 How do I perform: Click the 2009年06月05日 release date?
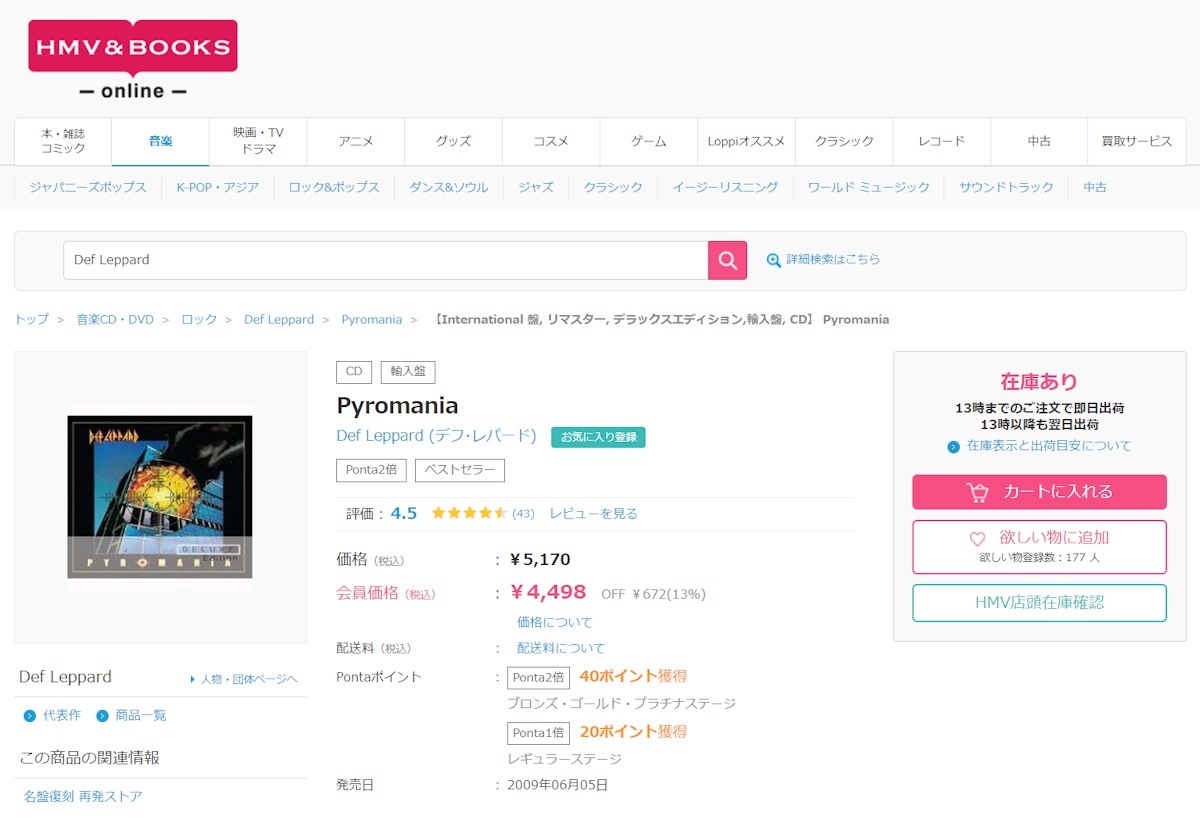(x=558, y=785)
